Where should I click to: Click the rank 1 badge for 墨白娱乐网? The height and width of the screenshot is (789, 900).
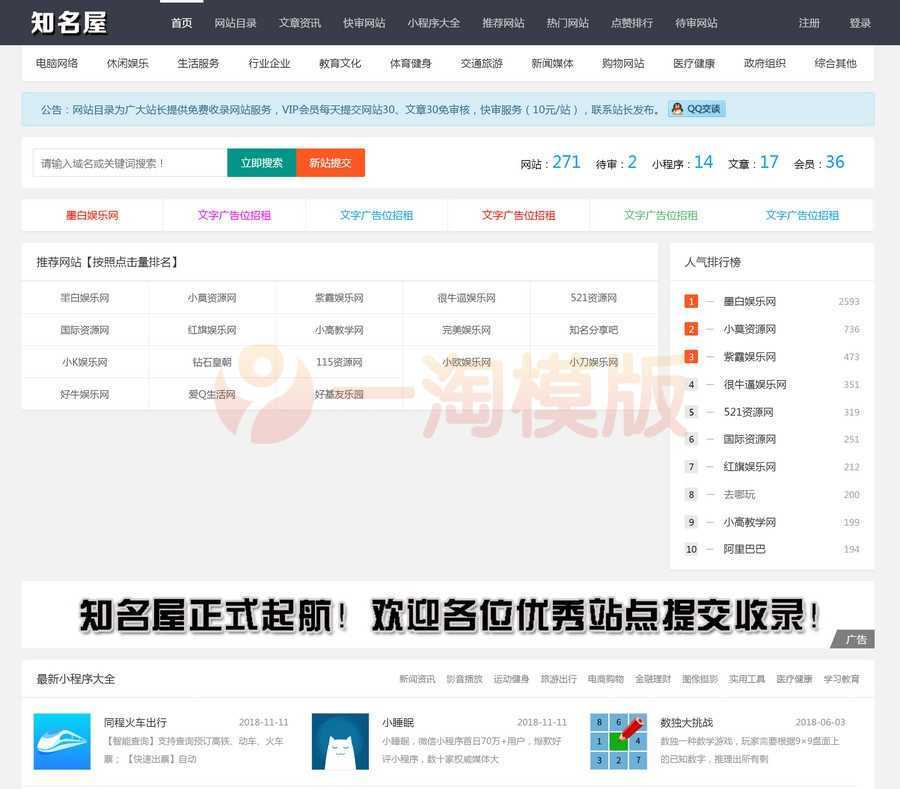[691, 301]
